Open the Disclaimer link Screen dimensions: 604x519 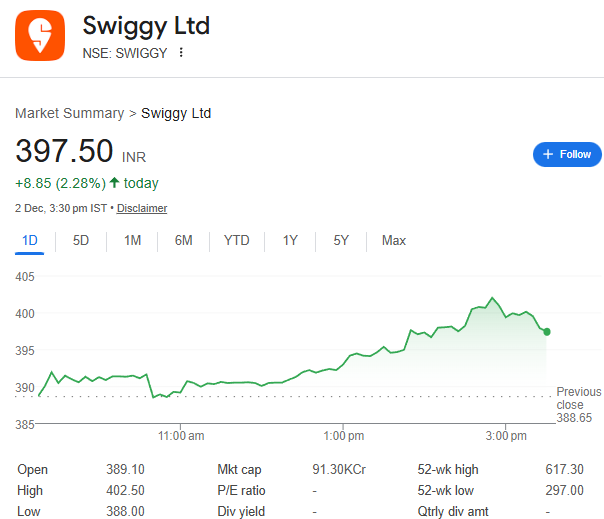[x=142, y=208]
